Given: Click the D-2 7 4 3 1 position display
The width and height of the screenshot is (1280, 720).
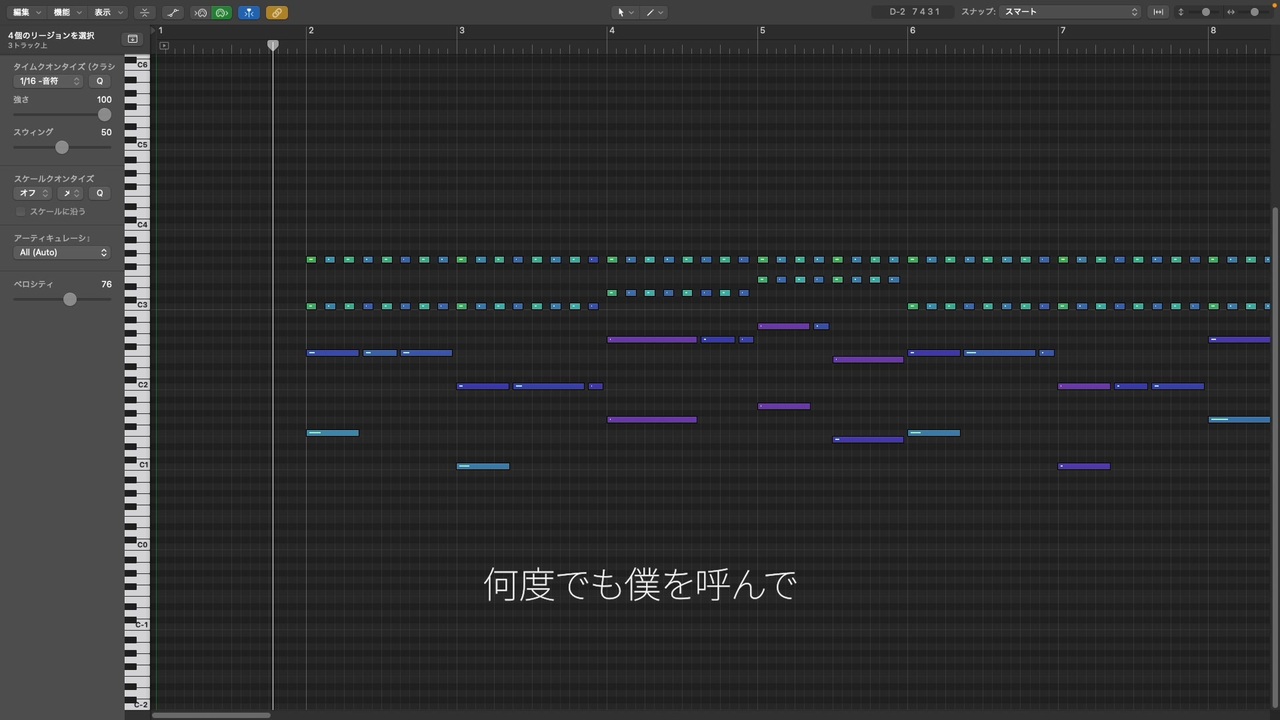Looking at the screenshot, I should pos(914,12).
